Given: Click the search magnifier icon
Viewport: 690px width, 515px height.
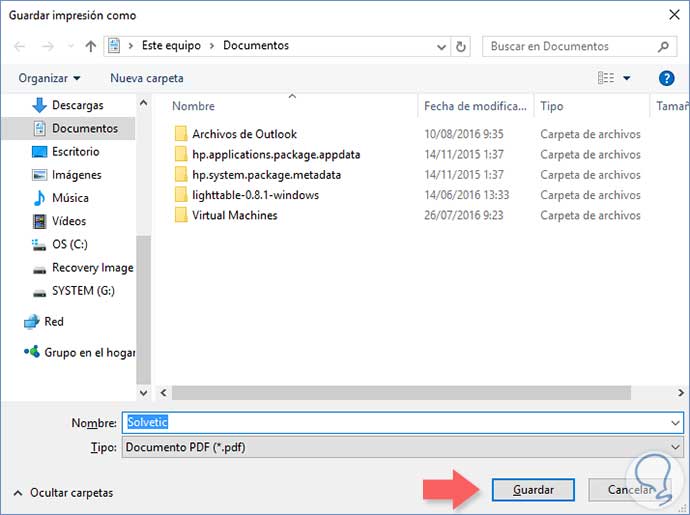Looking at the screenshot, I should (663, 46).
